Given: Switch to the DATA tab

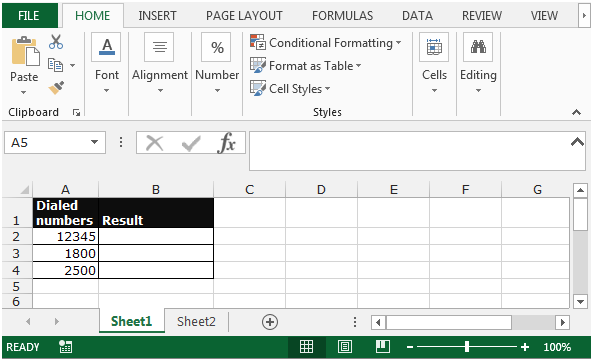Looking at the screenshot, I should (417, 15).
